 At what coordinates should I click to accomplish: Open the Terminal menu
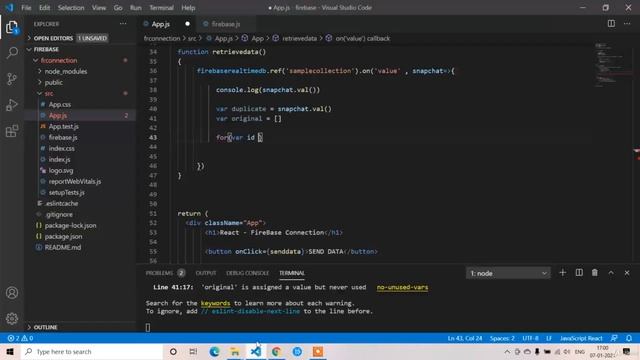tap(161, 7)
